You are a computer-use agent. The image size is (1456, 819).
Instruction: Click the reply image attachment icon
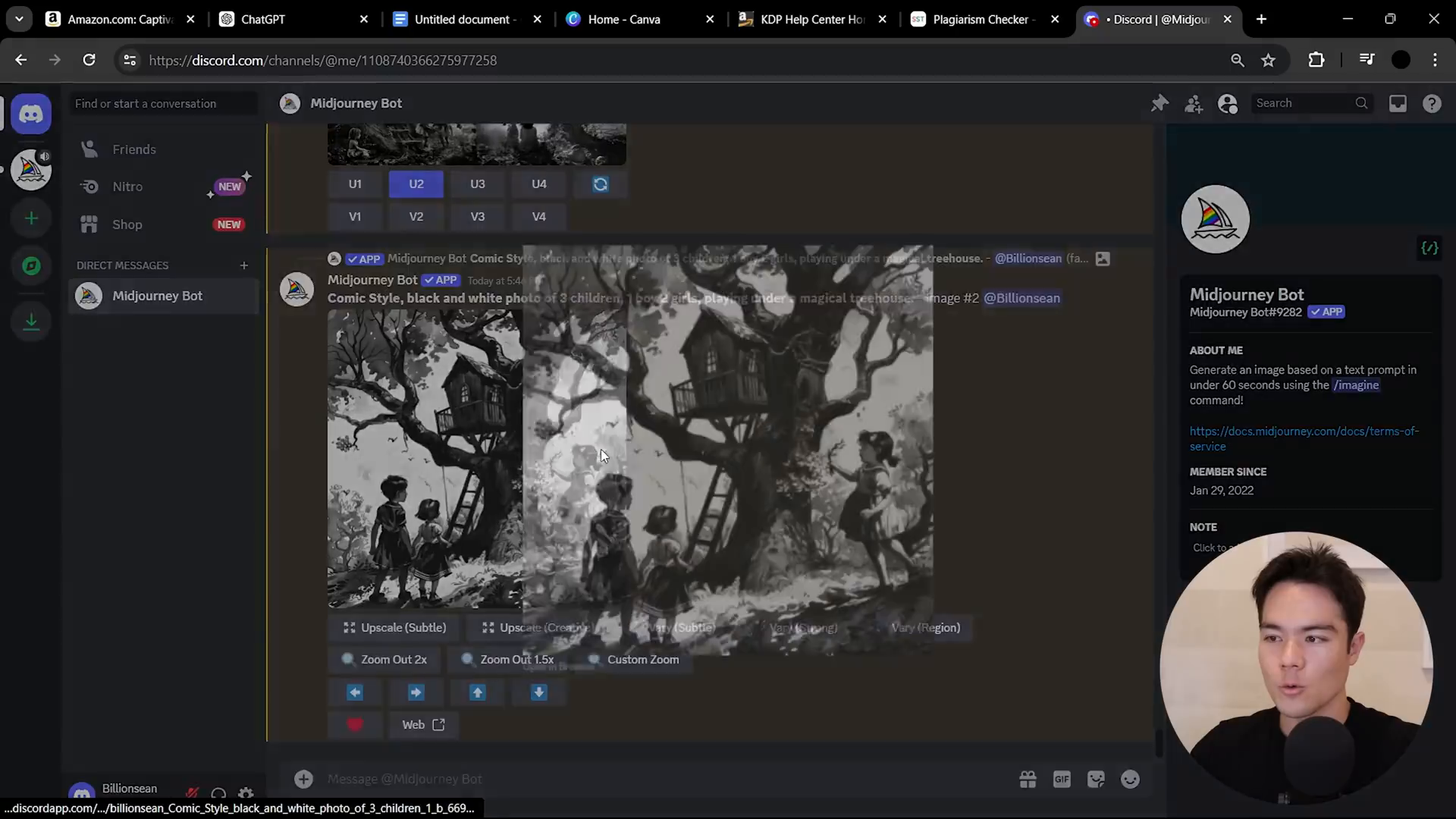[1103, 259]
